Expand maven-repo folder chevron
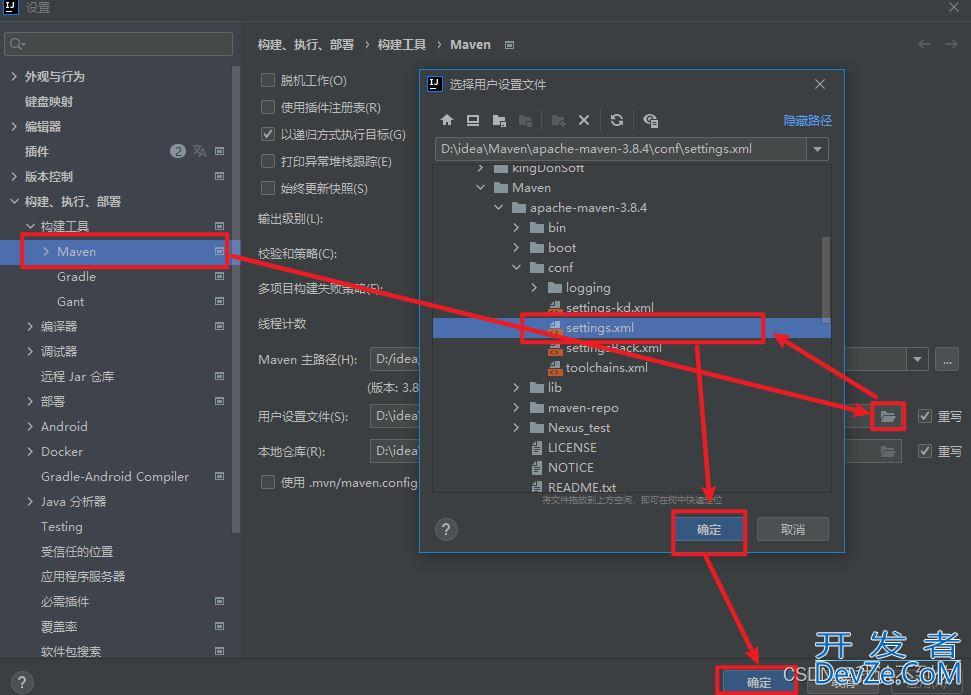Image resolution: width=971 pixels, height=695 pixels. point(516,408)
